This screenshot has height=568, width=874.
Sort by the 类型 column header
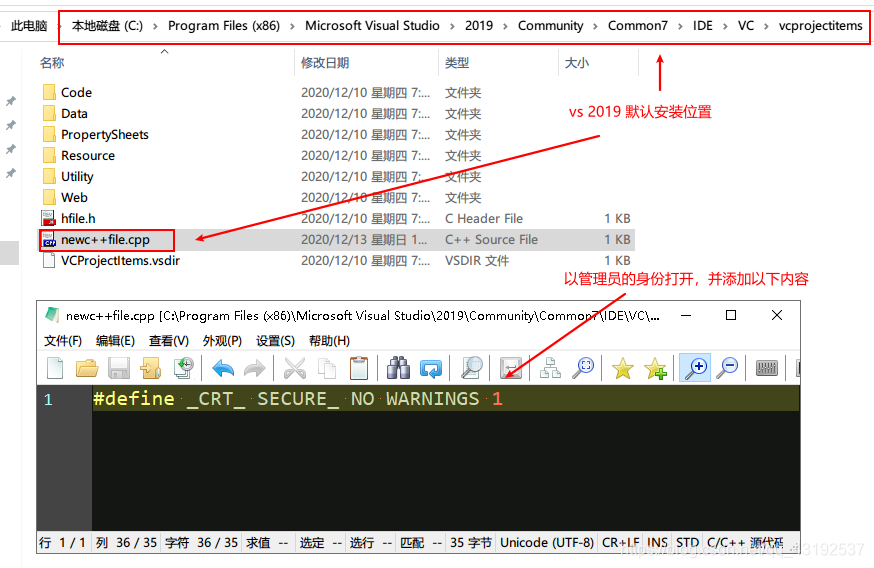(457, 62)
